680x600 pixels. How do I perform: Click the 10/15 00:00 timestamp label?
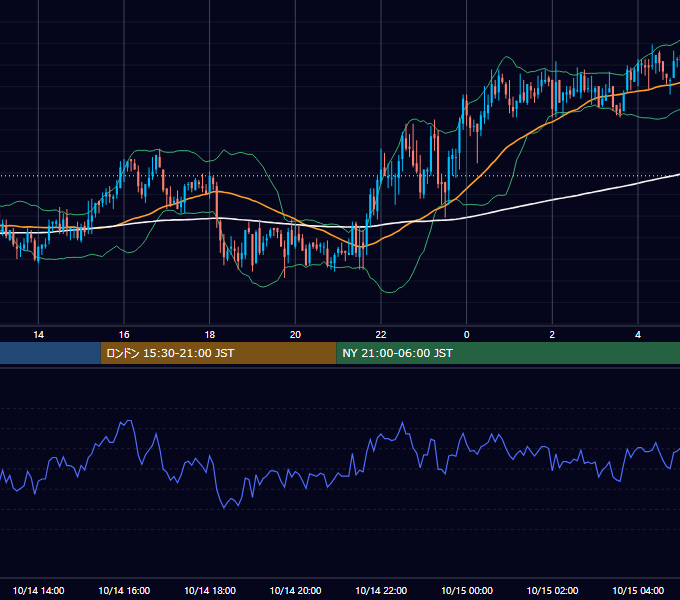(467, 590)
